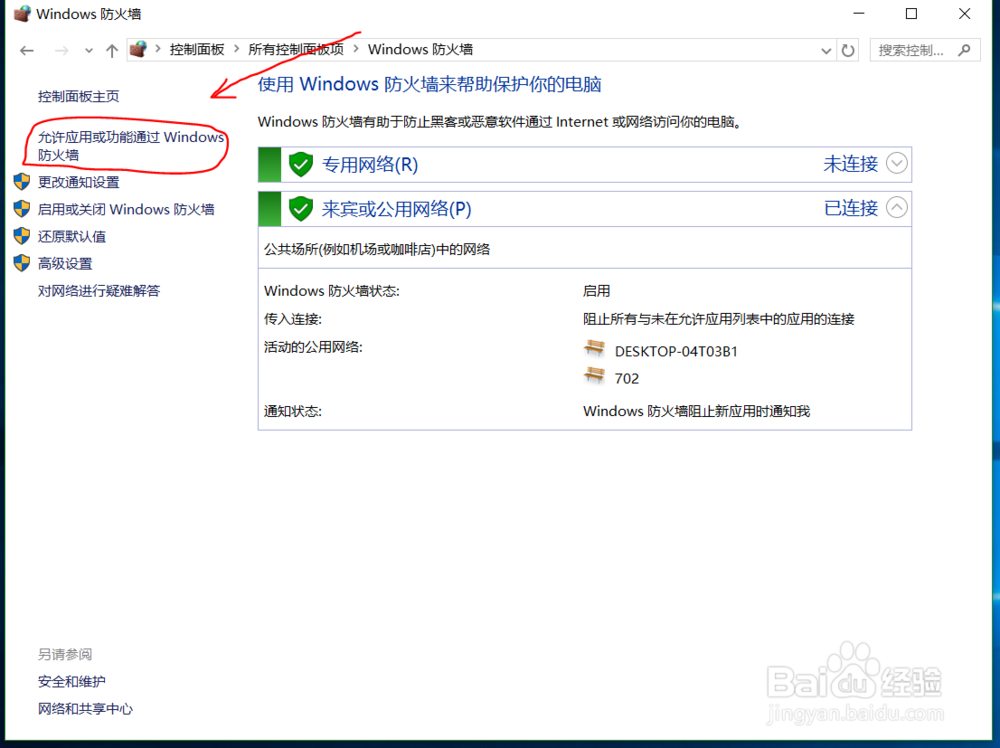
Task: Click the forward navigation arrow
Action: [x=61, y=50]
